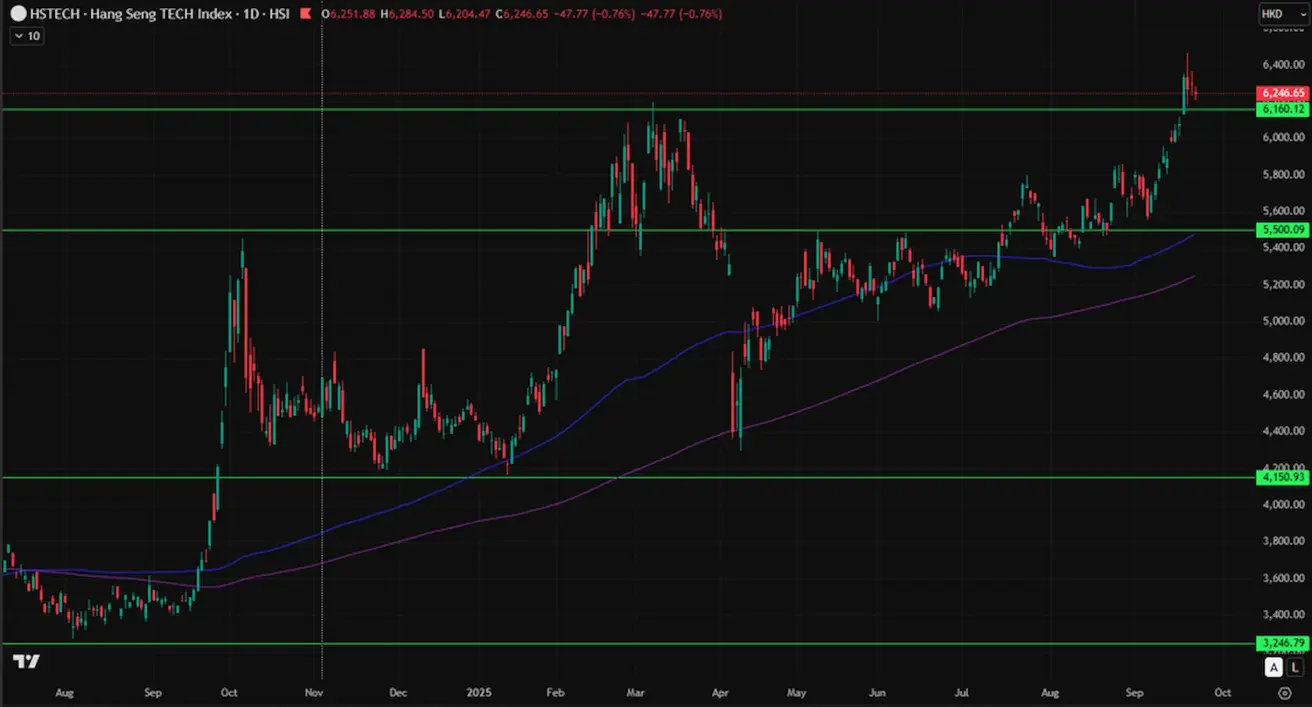Click the Apr label on time axis
Image resolution: width=1312 pixels, height=707 pixels.
point(719,692)
